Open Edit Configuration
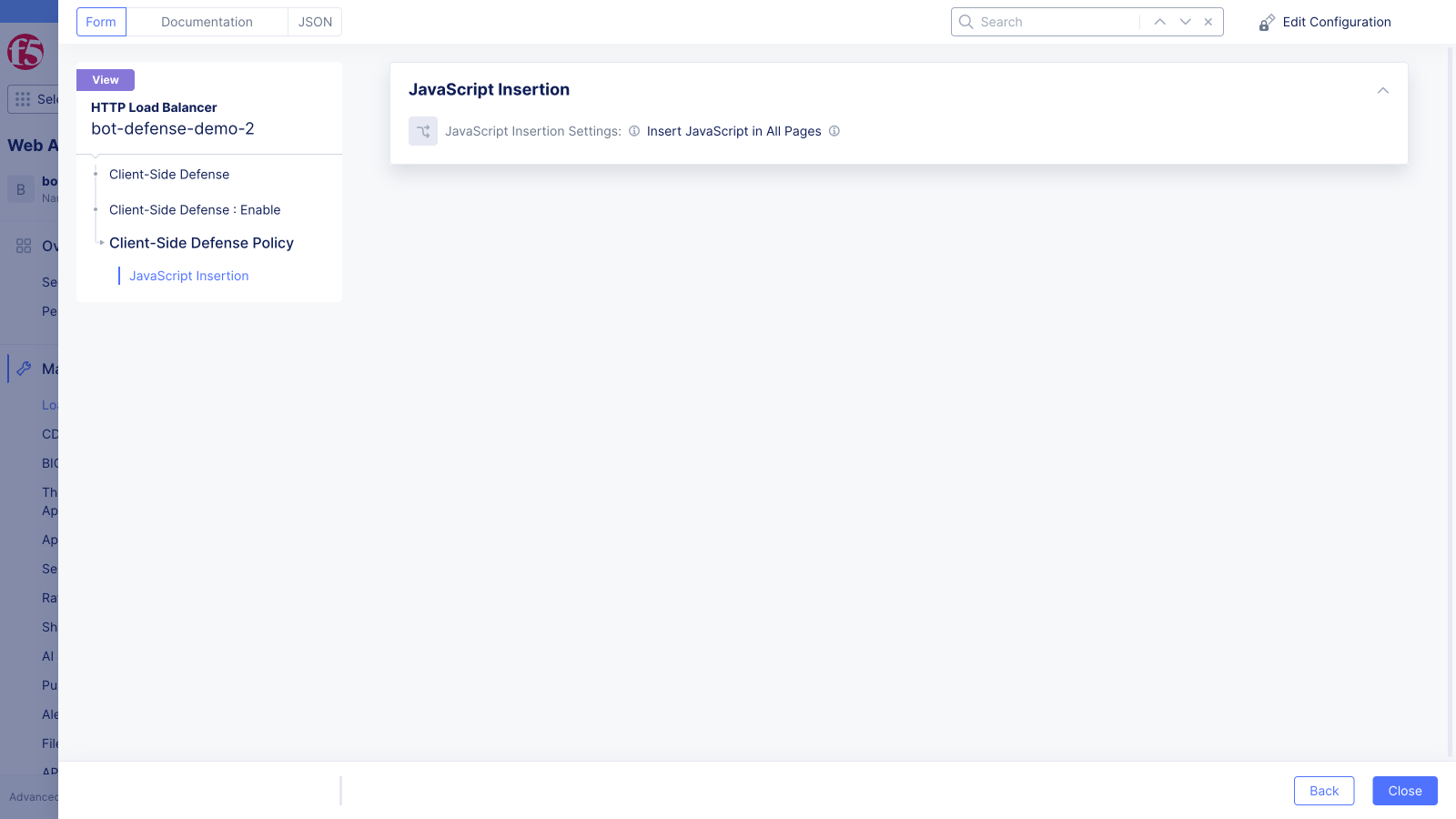1456x819 pixels. click(x=1336, y=22)
